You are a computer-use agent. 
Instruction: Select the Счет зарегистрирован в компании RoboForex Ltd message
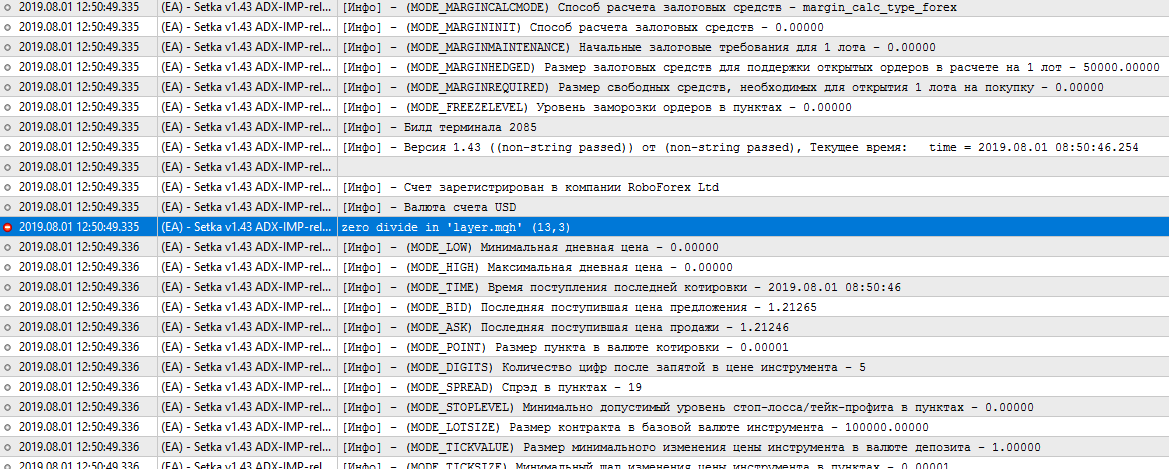531,187
